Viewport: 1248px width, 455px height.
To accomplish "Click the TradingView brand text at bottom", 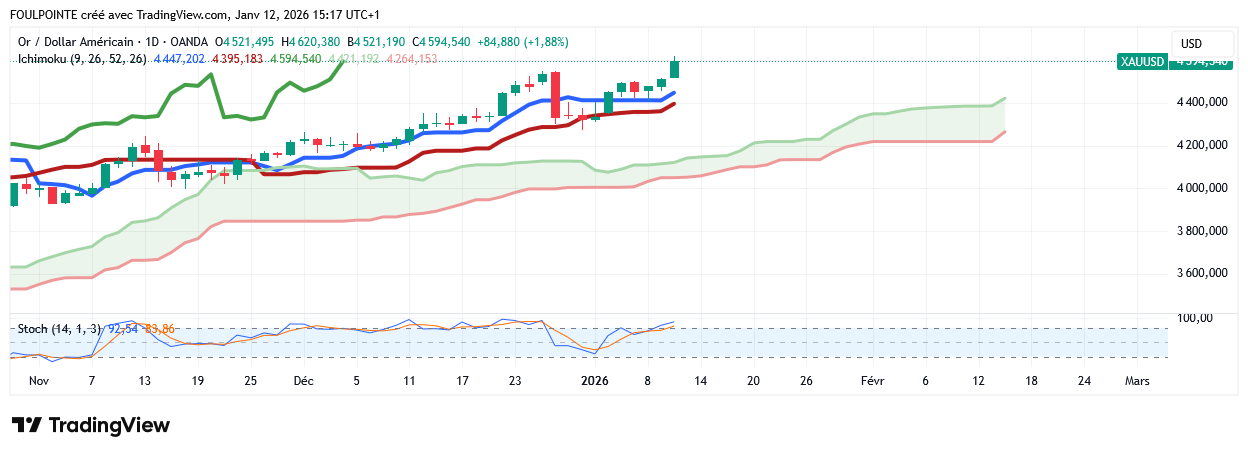I will point(109,425).
